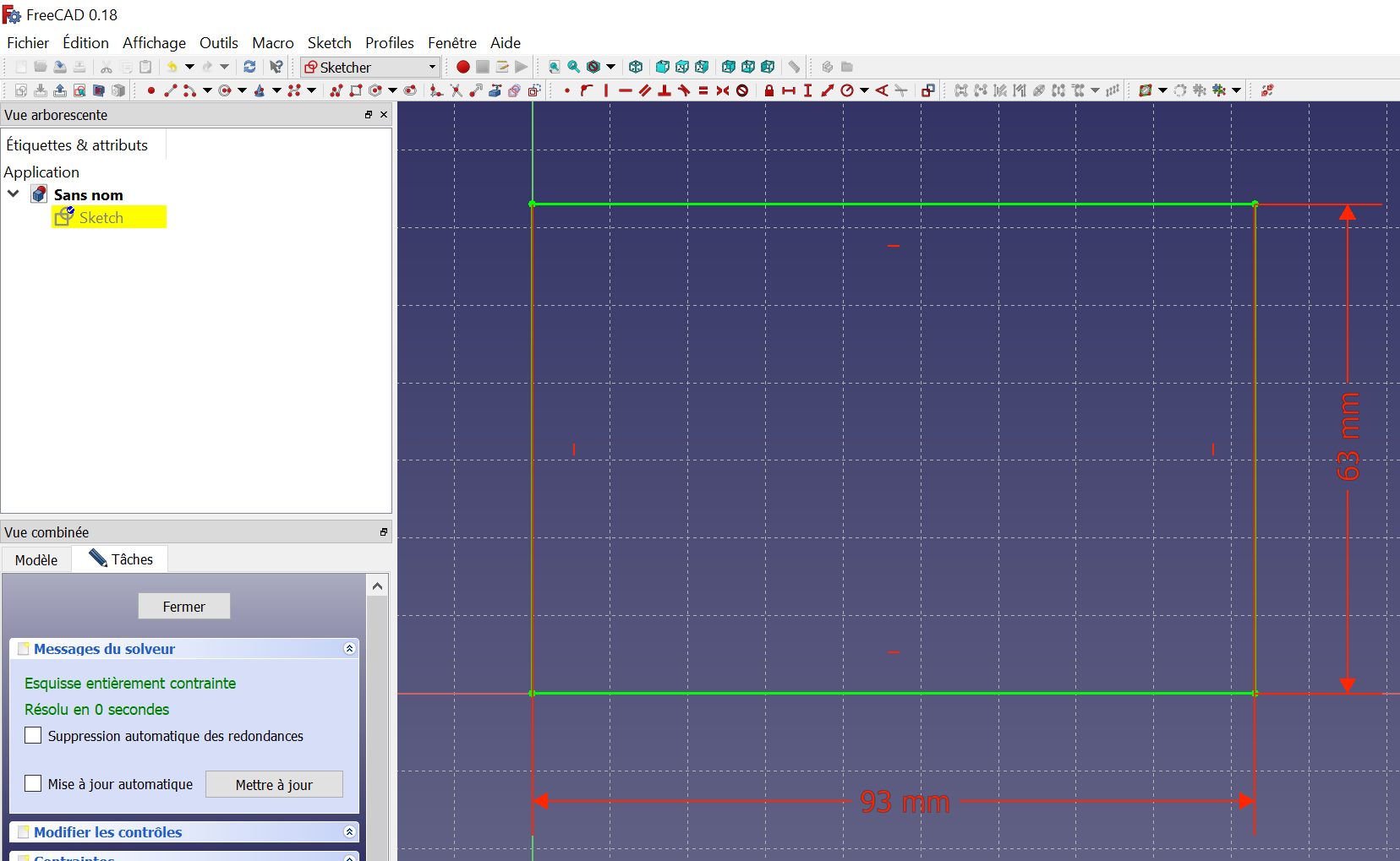Open the Macro menu

pyautogui.click(x=273, y=42)
